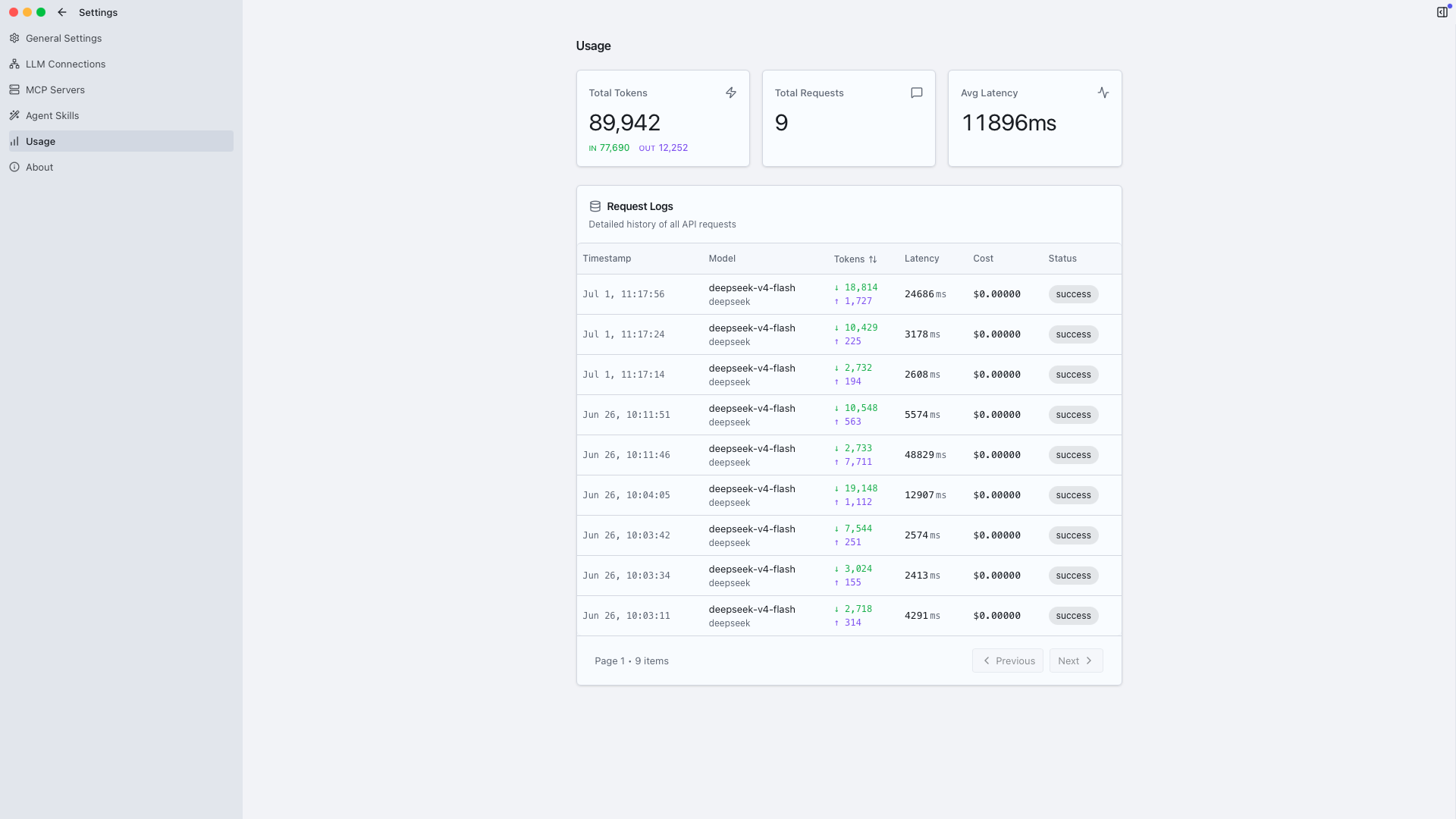Click the database icon beside Request Logs

coord(595,206)
